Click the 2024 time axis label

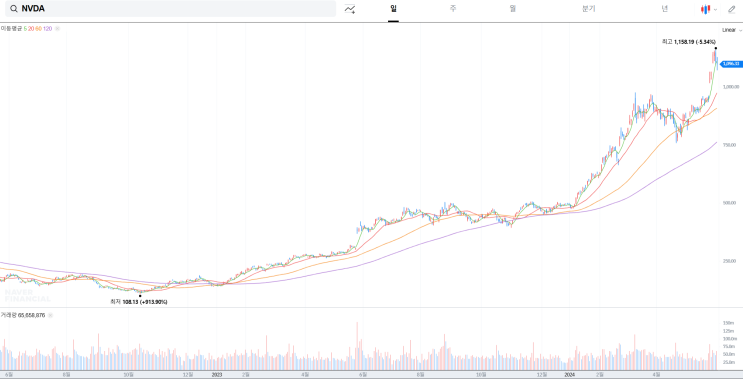571,374
